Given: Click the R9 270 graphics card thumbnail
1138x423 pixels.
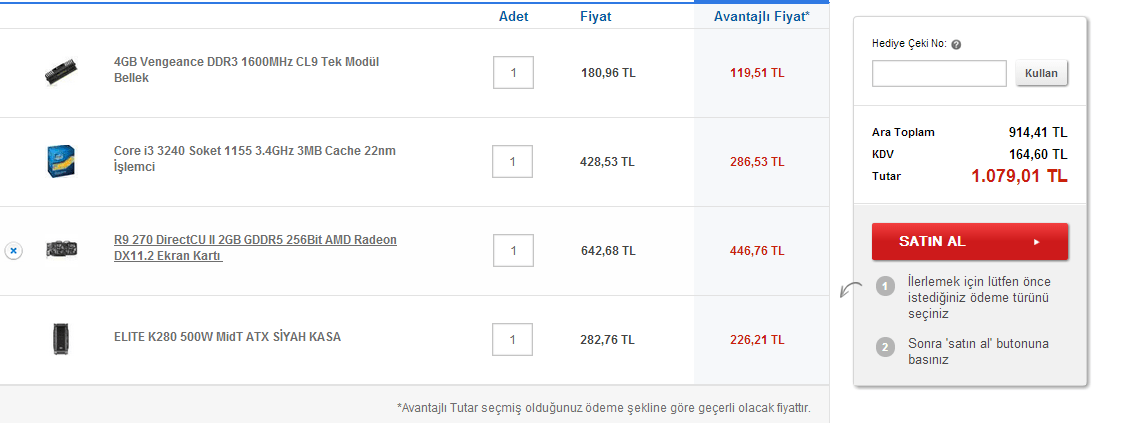Looking at the screenshot, I should (61, 250).
